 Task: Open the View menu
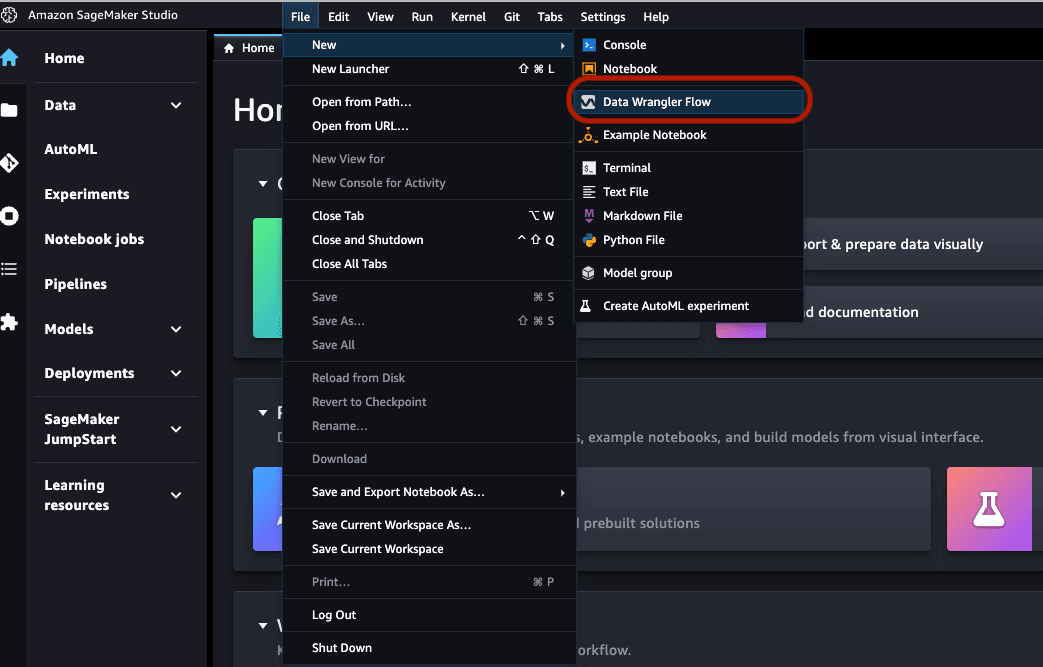point(380,17)
